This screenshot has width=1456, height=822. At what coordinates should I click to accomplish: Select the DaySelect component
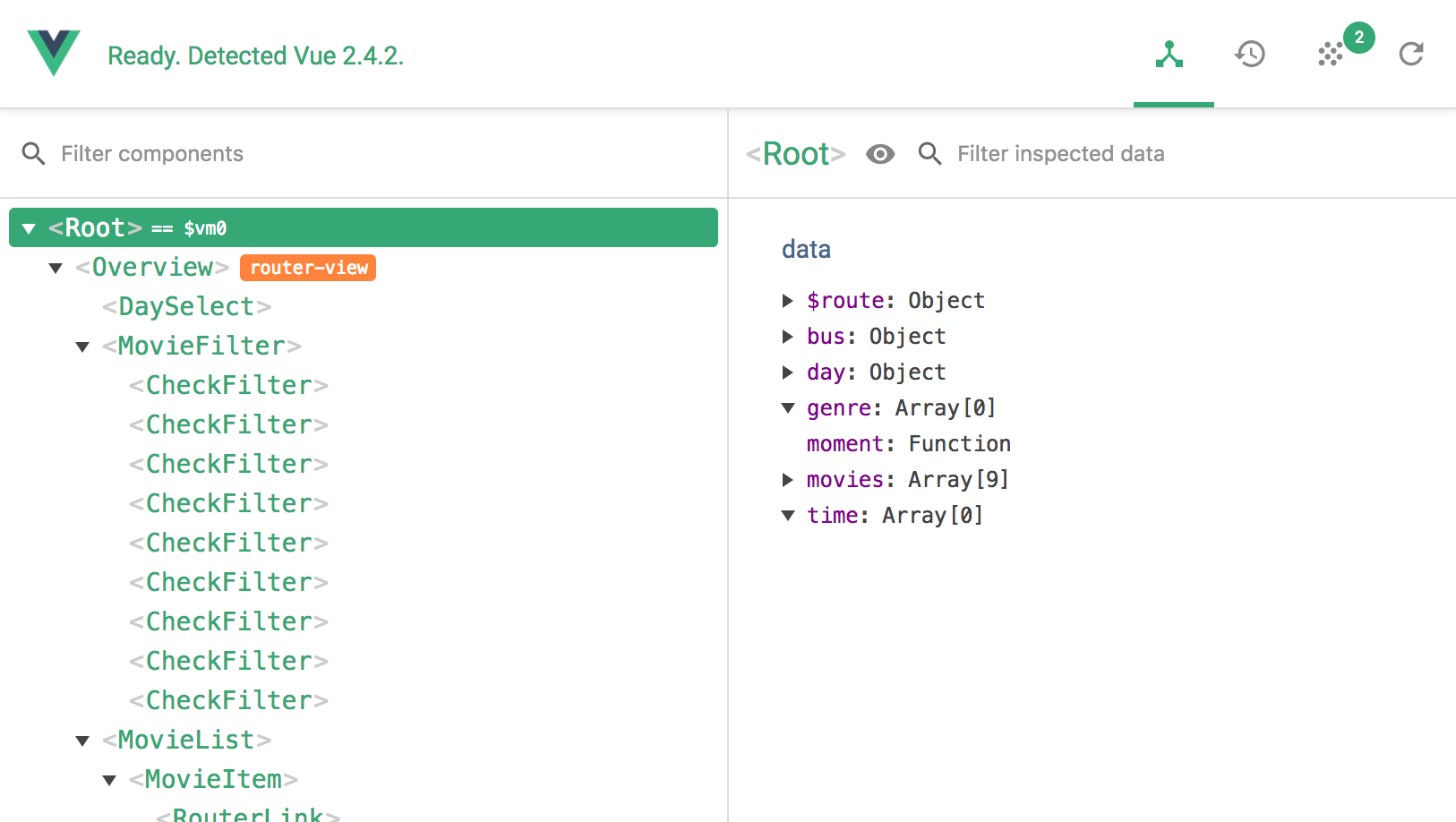tap(186, 307)
